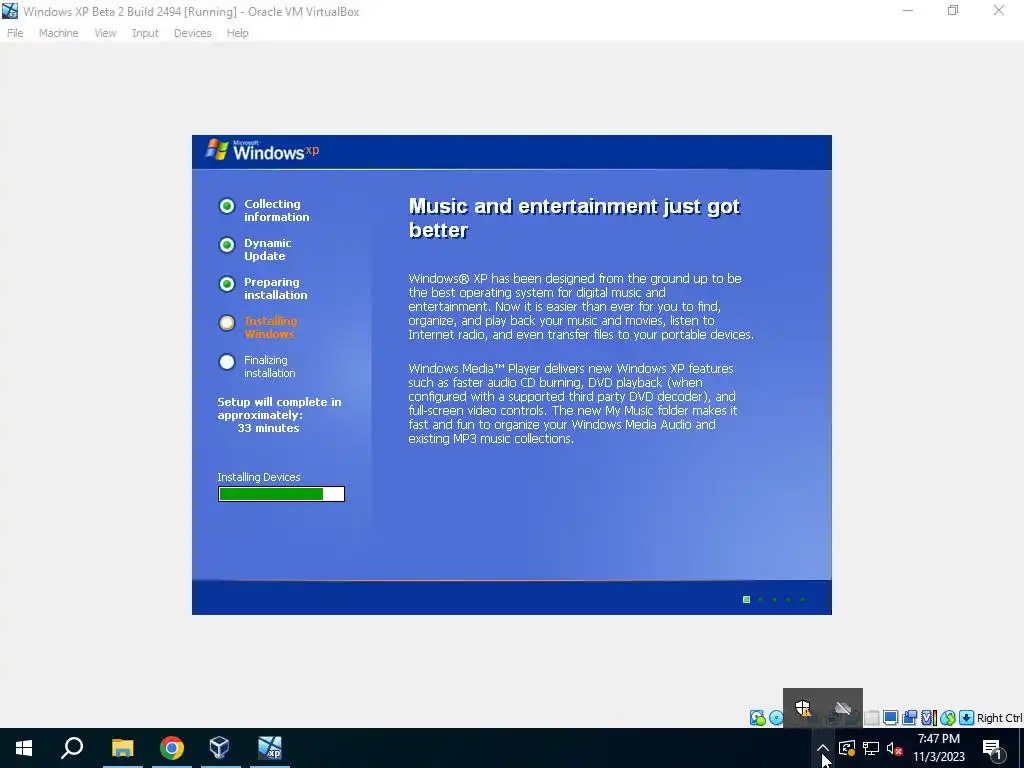Click the Installing Devices progress bar
Screen dimensions: 1024x768
[x=281, y=494]
